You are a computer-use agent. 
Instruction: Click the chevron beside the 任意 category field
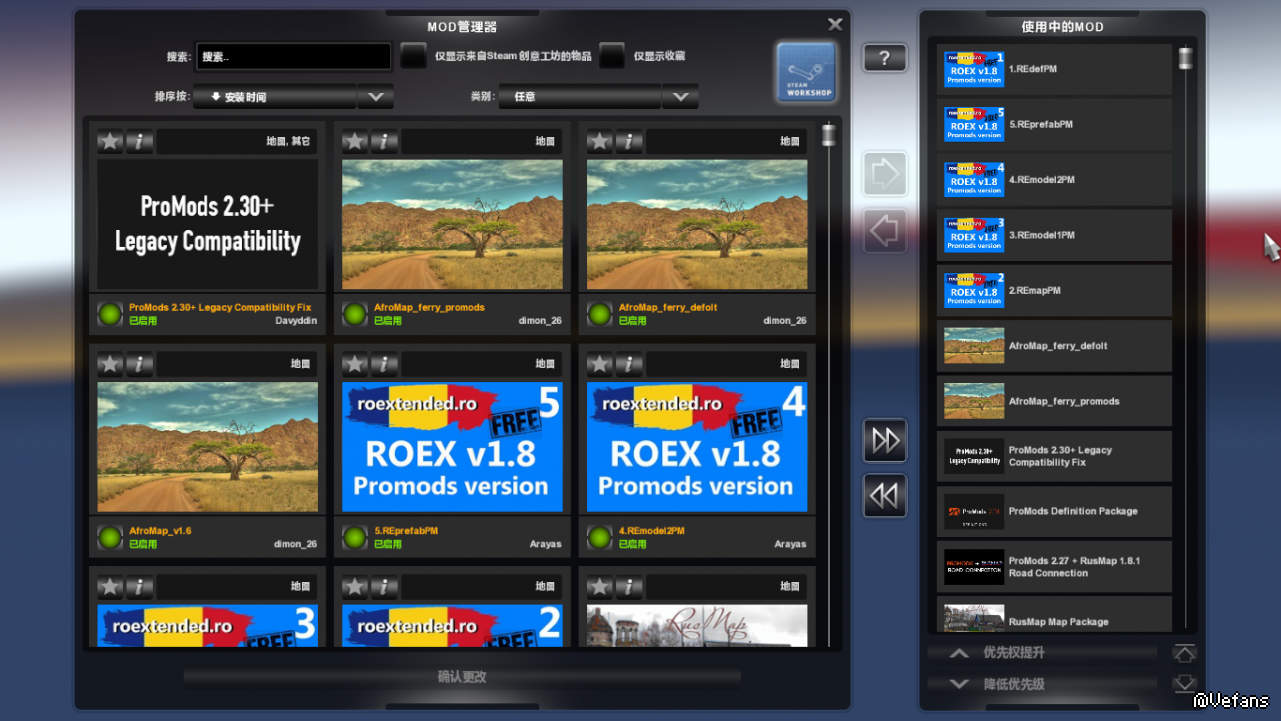[680, 97]
